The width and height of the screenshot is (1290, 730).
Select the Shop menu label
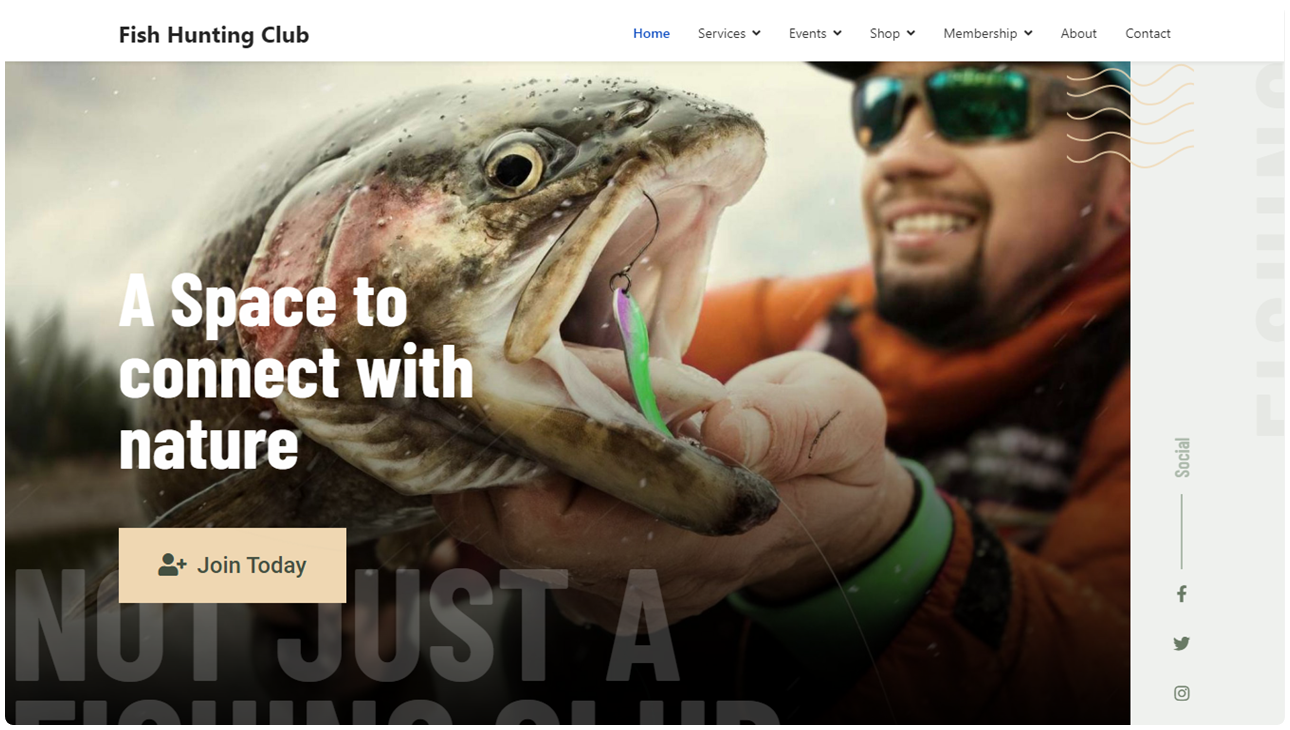[884, 33]
